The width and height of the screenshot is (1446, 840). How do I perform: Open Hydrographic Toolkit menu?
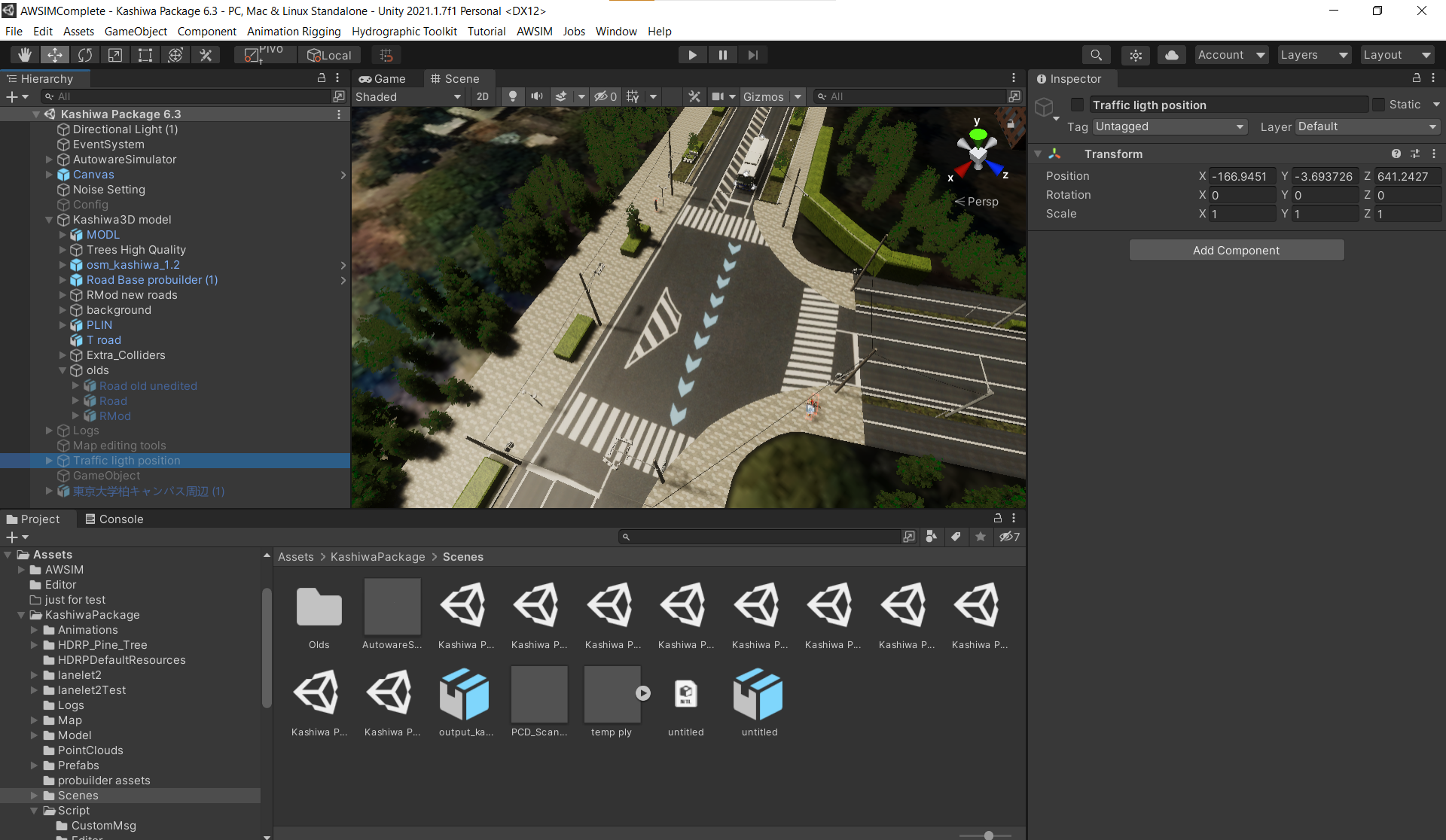[x=404, y=31]
